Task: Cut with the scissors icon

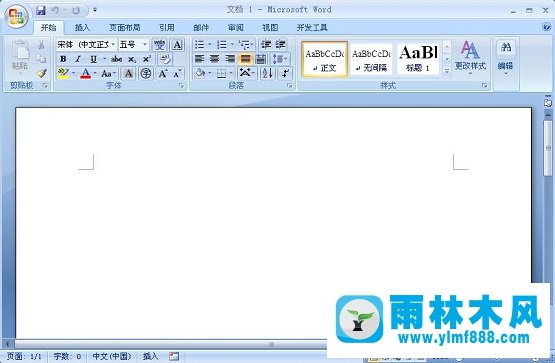Action: coord(41,45)
